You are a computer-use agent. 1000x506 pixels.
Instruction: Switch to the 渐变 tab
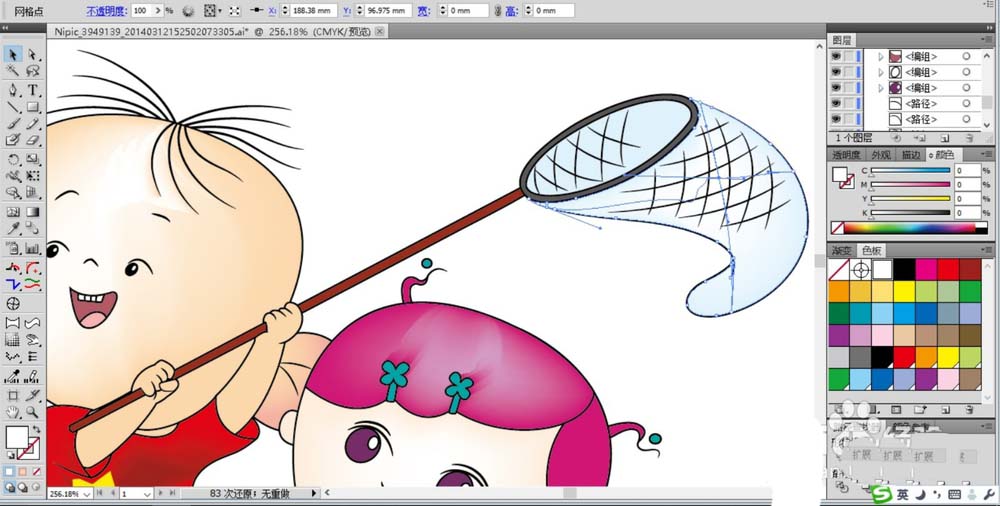[x=841, y=251]
